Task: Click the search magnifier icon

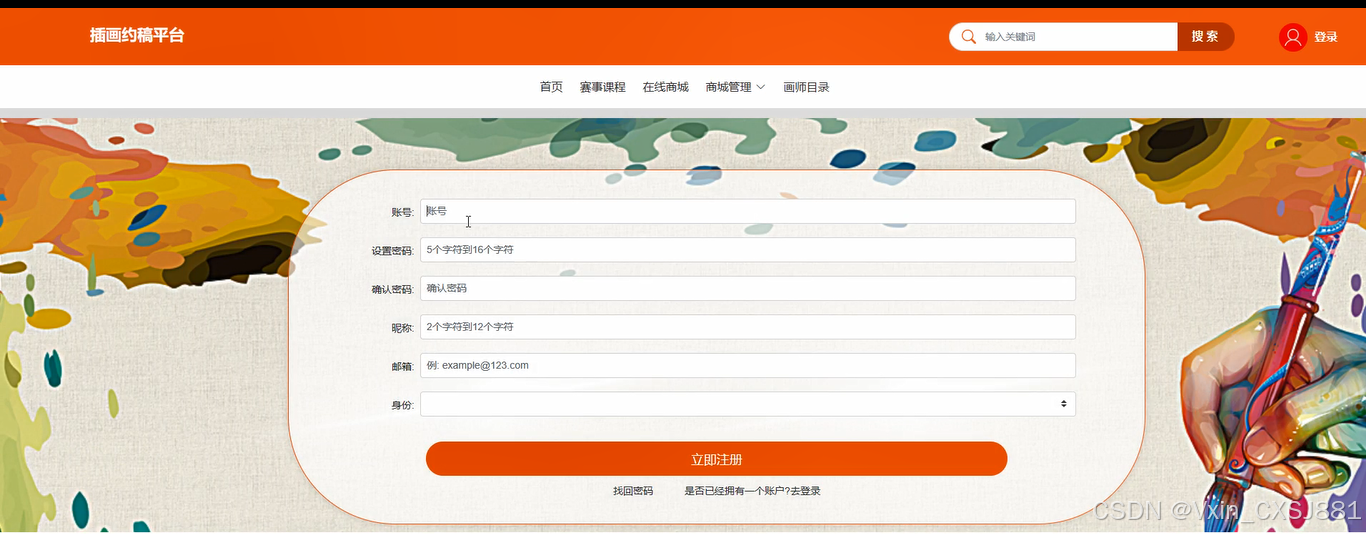Action: click(x=967, y=37)
